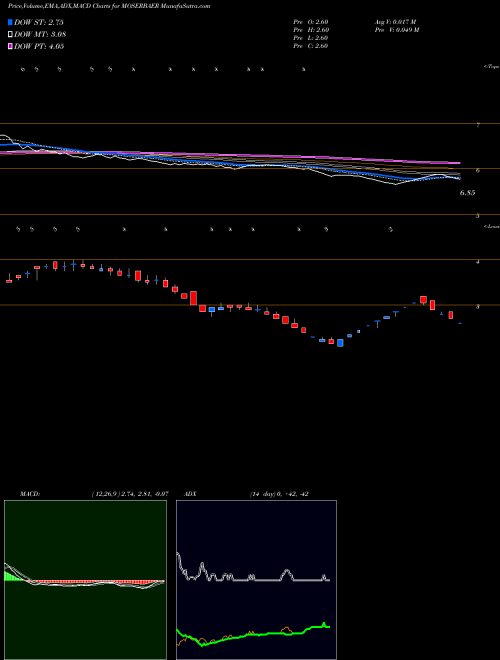The height and width of the screenshot is (660, 500).
Task: Click the blue DOW ST legend swatch
Action: [10, 22]
